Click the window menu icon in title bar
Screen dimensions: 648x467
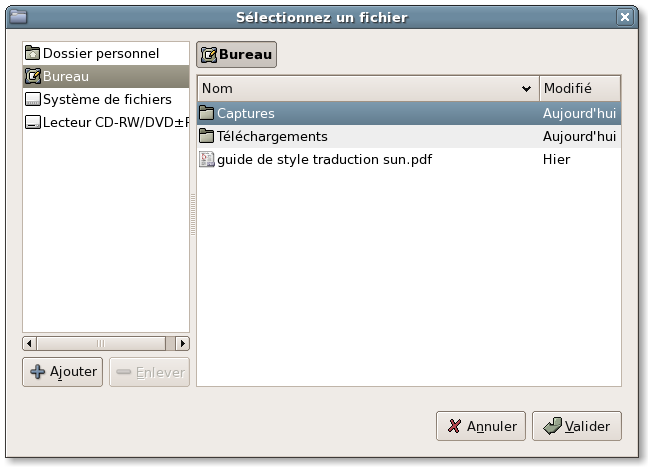(x=17, y=17)
